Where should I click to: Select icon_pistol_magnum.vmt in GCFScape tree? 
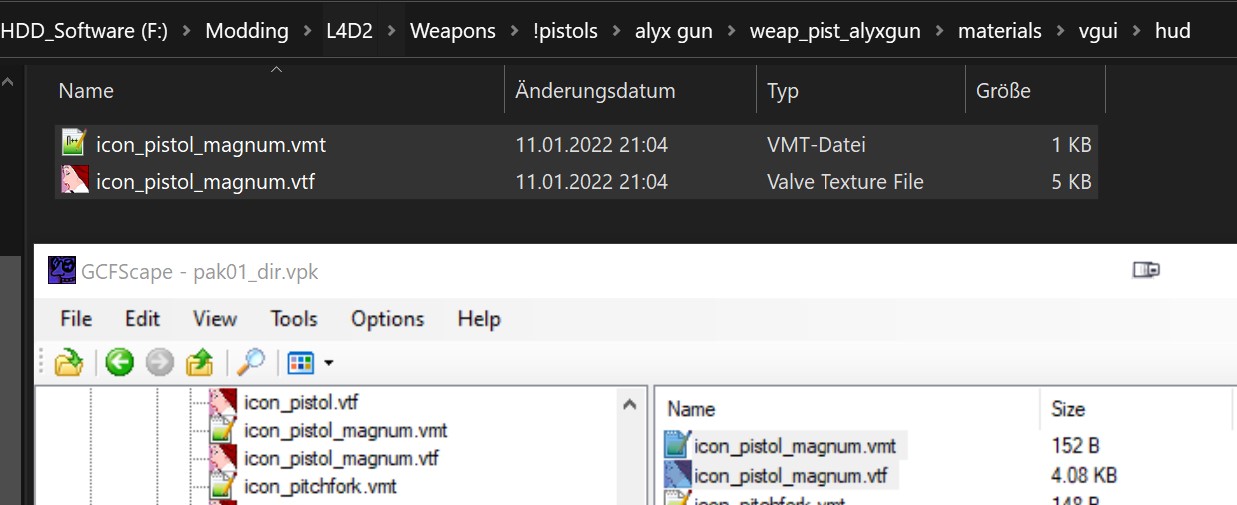[x=345, y=431]
